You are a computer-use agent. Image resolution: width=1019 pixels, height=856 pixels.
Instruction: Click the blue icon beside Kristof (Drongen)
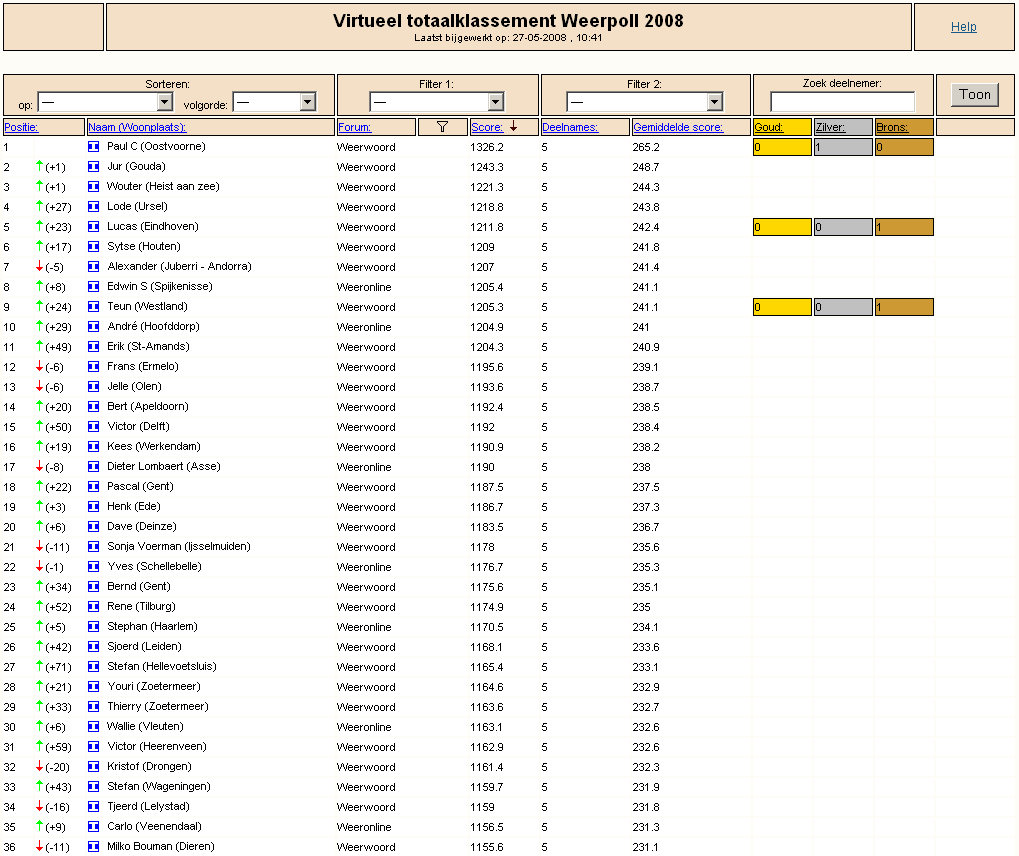coord(94,767)
